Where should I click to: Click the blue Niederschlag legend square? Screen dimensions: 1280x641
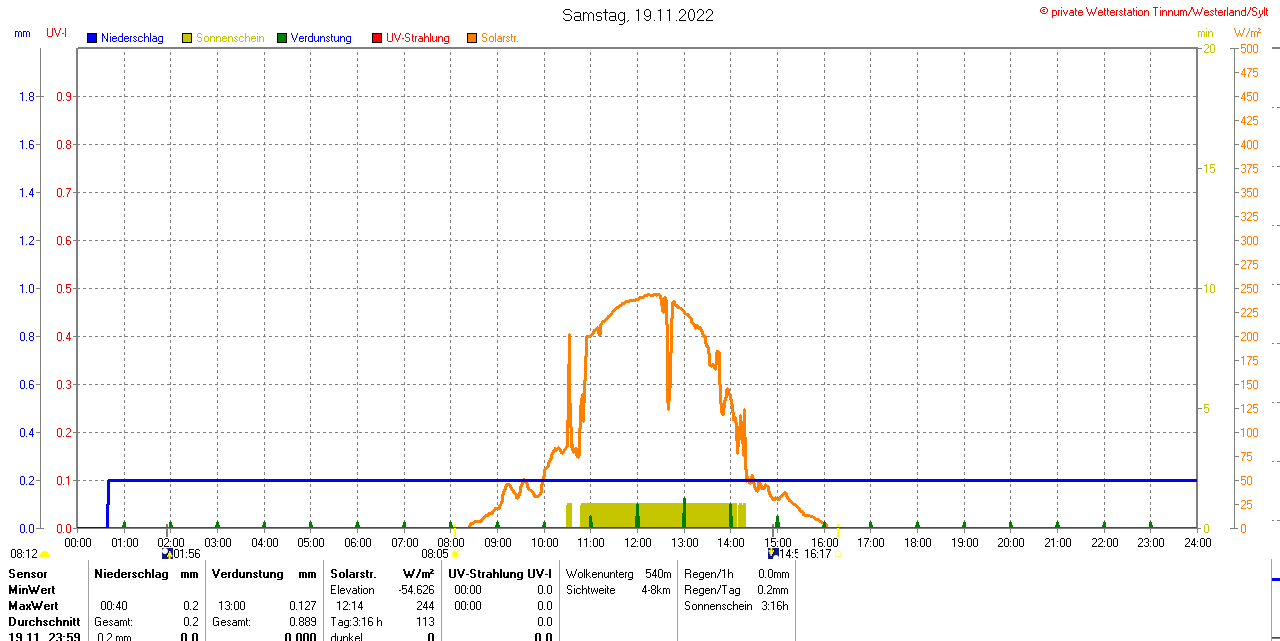pyautogui.click(x=92, y=38)
